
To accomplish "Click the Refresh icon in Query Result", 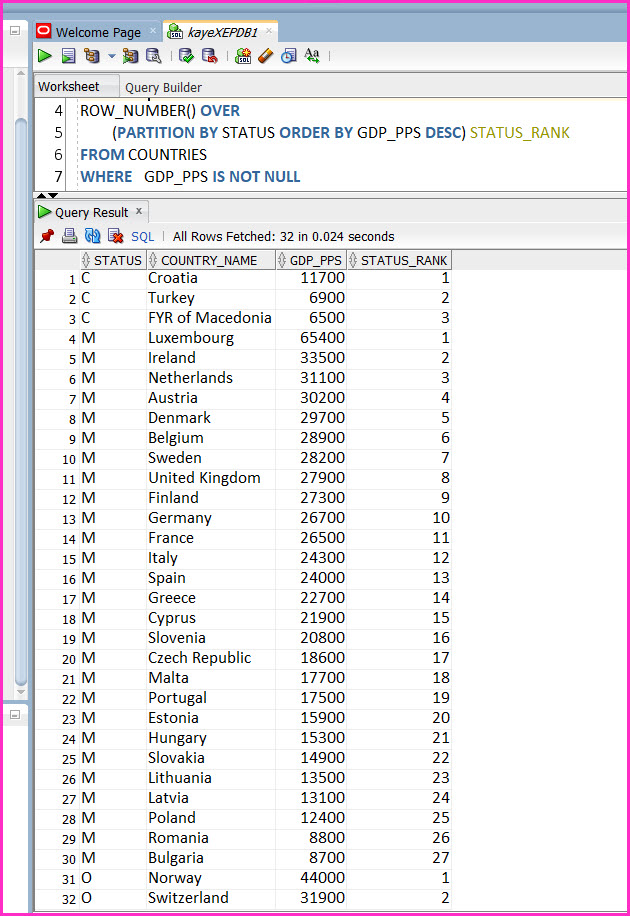I will coord(92,236).
